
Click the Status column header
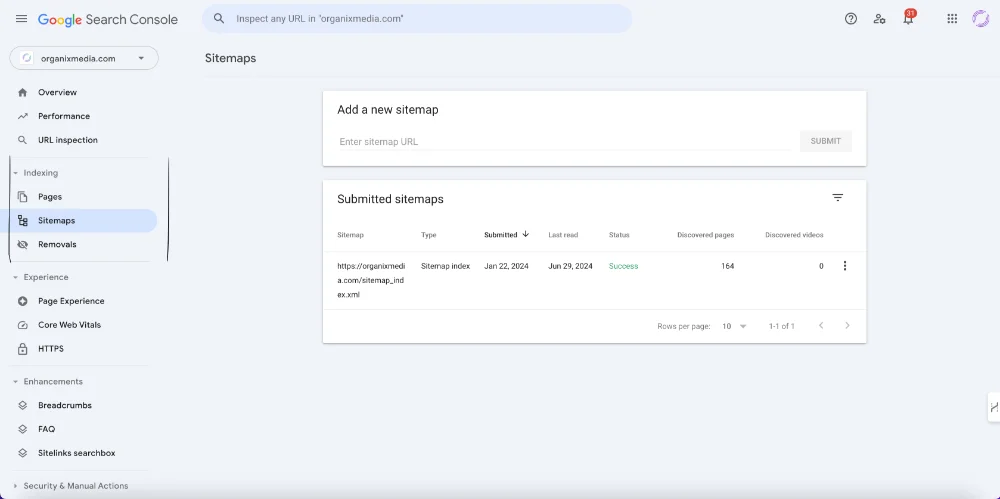click(619, 235)
